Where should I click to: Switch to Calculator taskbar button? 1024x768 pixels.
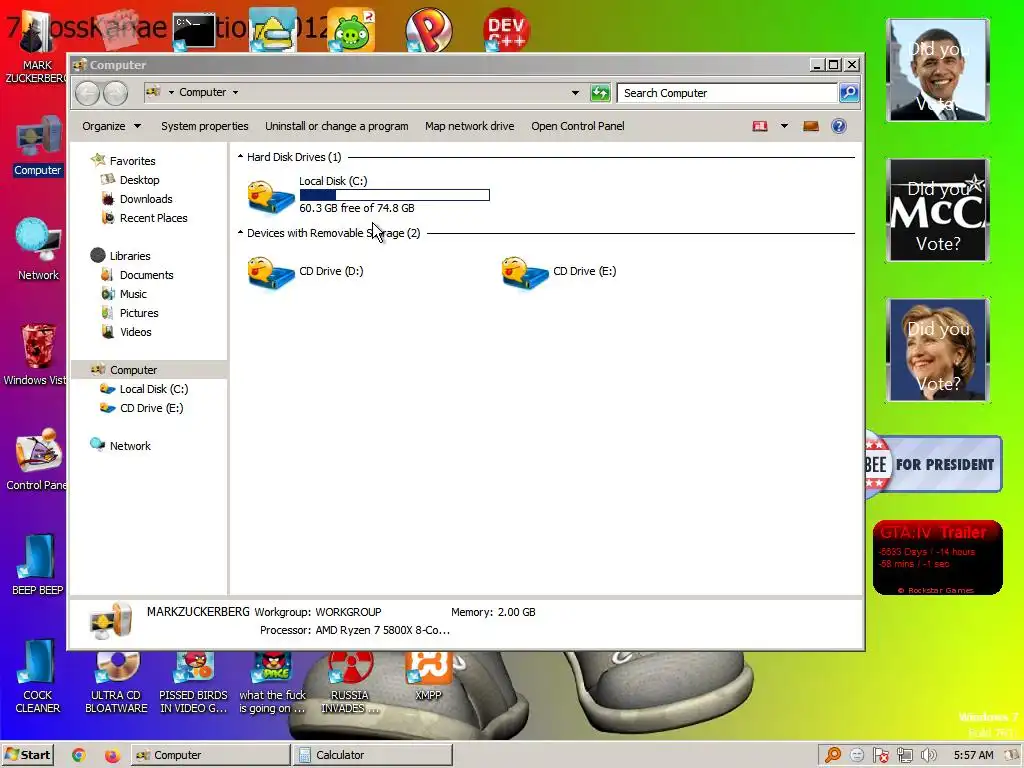click(x=373, y=755)
